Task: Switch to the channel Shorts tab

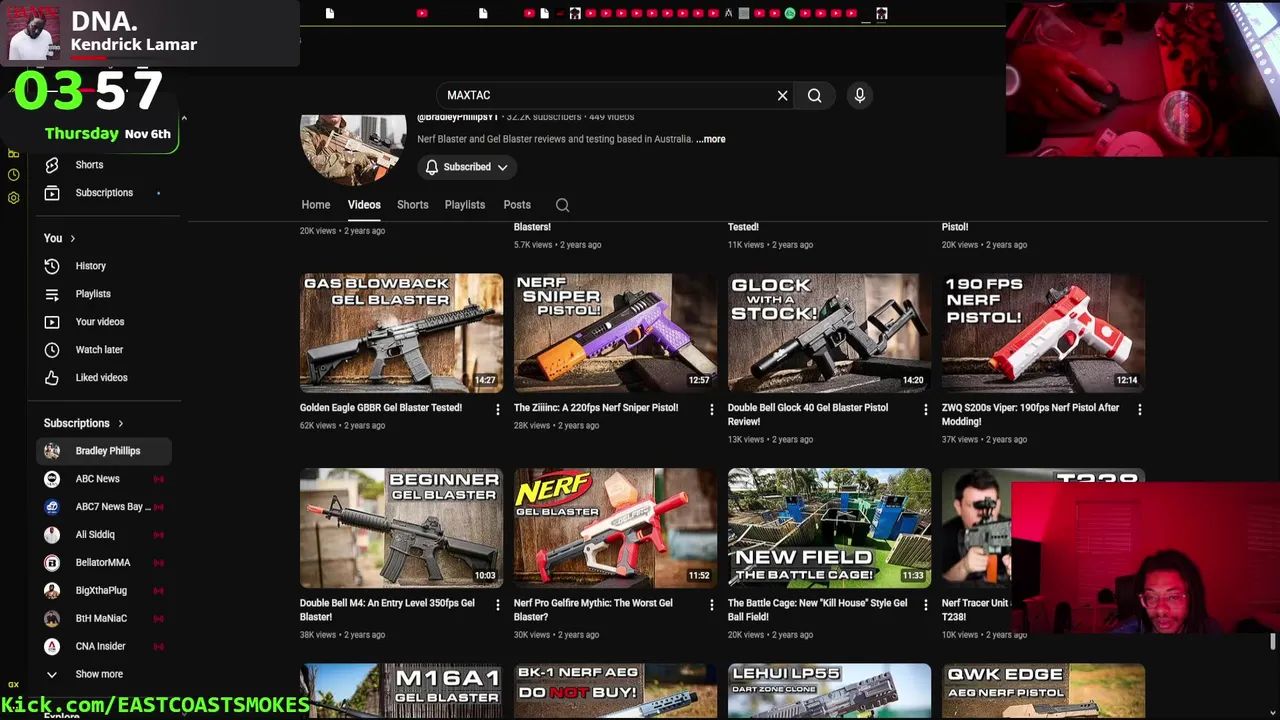Action: [412, 205]
